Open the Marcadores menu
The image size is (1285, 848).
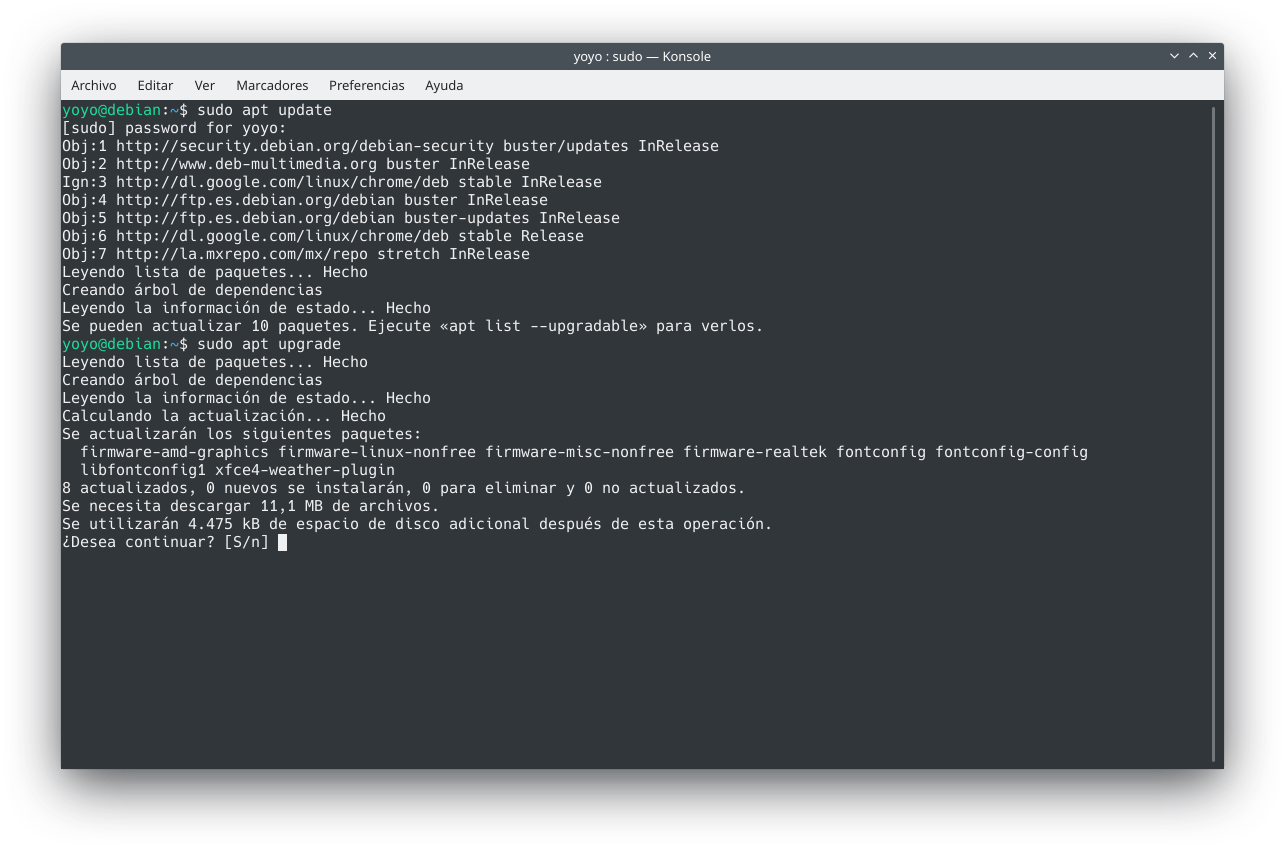(x=272, y=85)
